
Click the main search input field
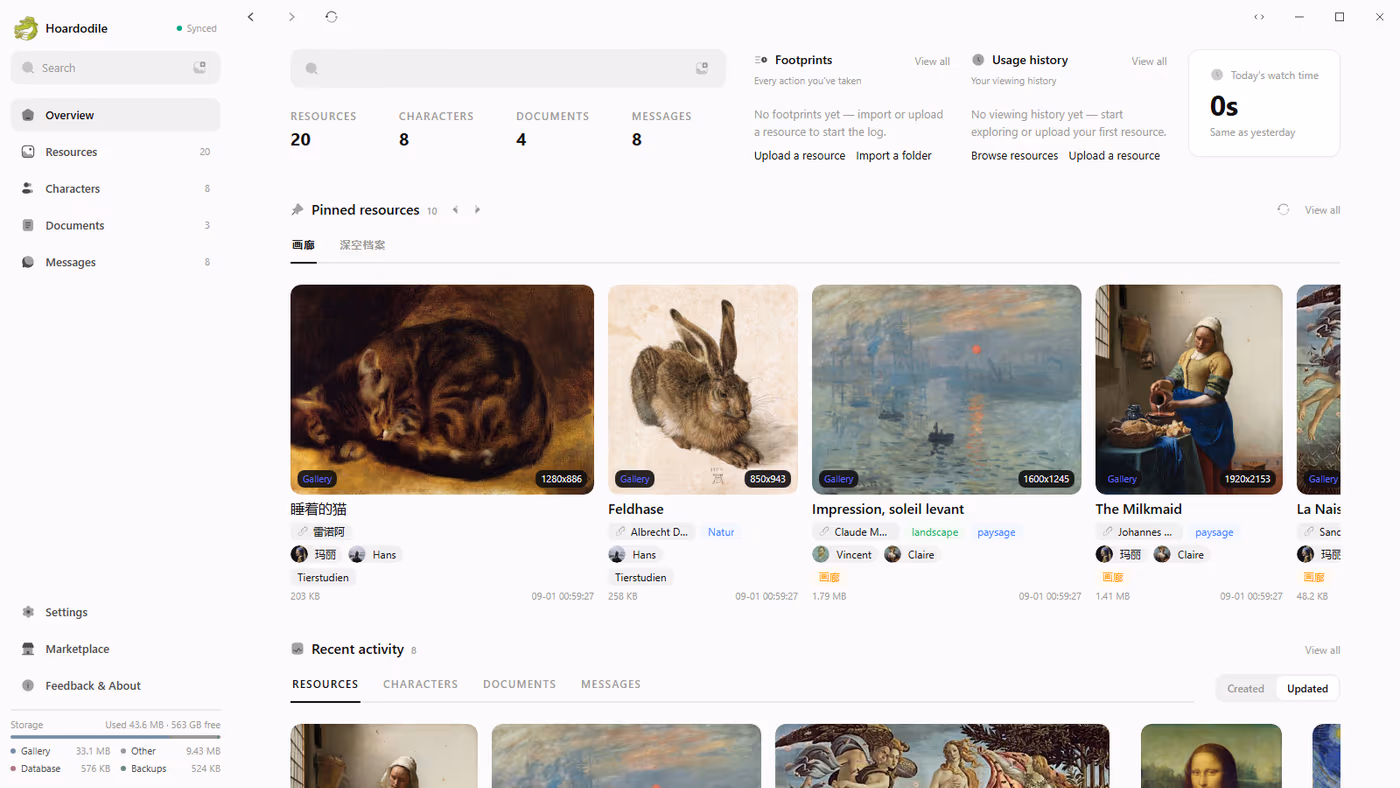pyautogui.click(x=508, y=68)
